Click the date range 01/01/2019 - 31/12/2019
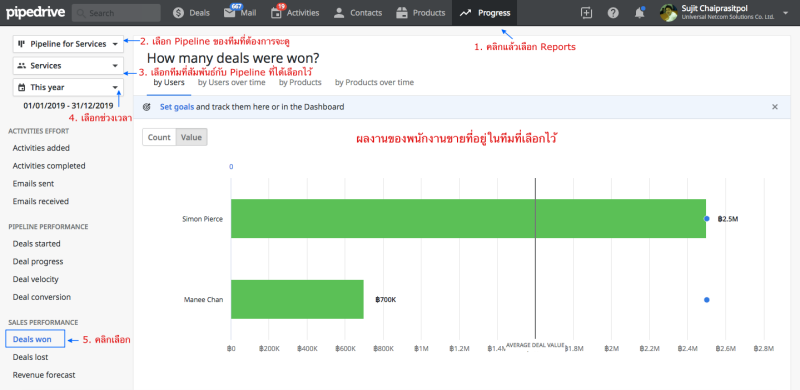The image size is (800, 390). [68, 106]
